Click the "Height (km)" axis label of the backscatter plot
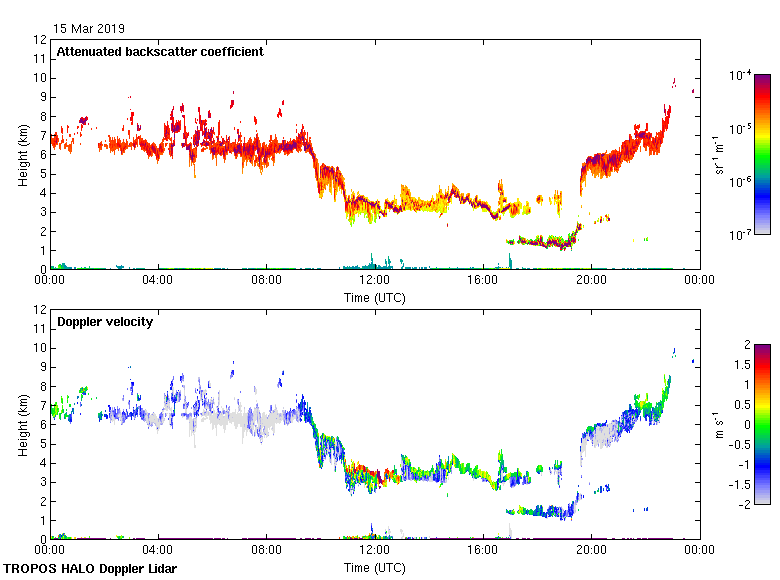The image size is (780, 580). (x=22, y=154)
